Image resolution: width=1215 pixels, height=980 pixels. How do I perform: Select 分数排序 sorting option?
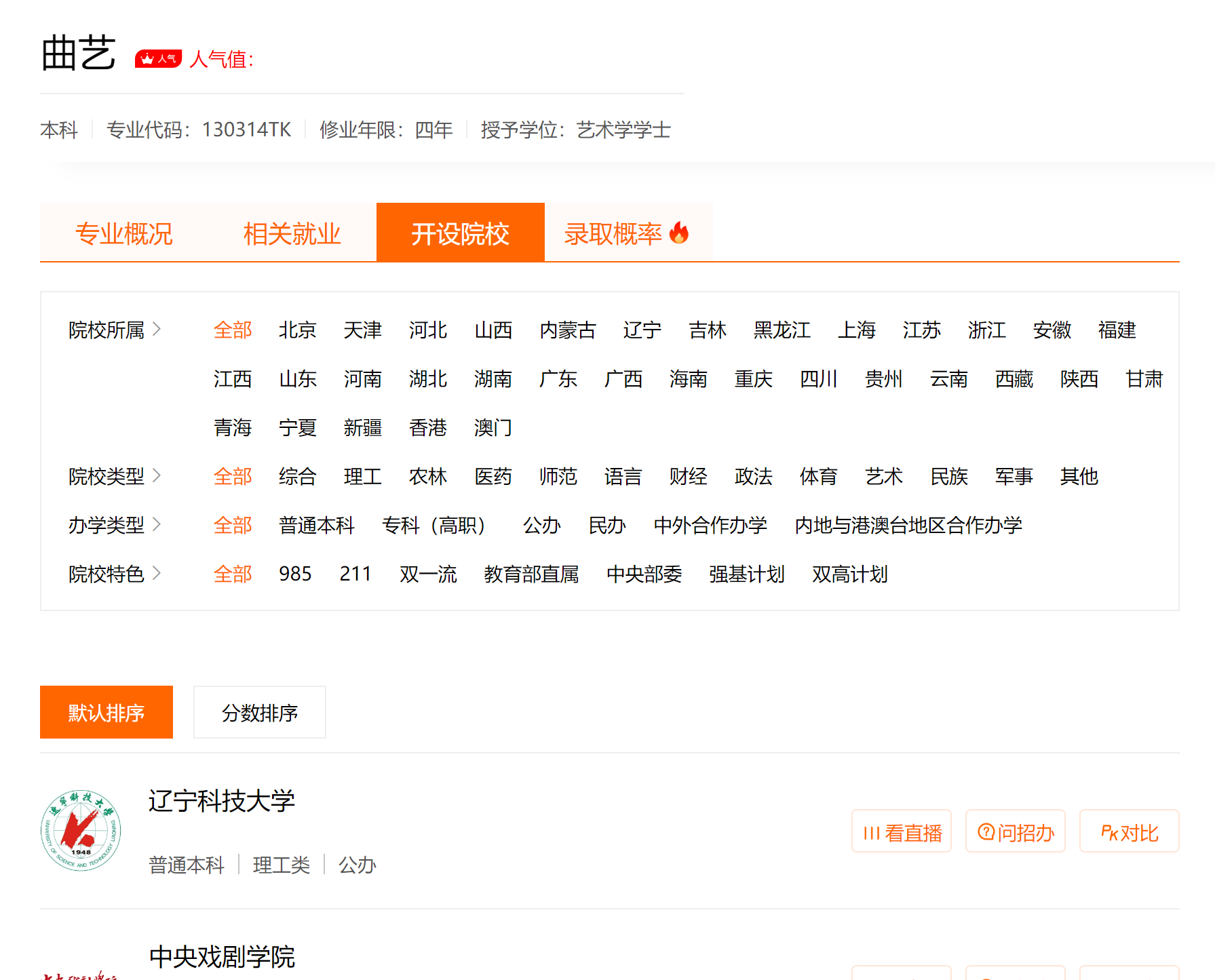pyautogui.click(x=260, y=712)
